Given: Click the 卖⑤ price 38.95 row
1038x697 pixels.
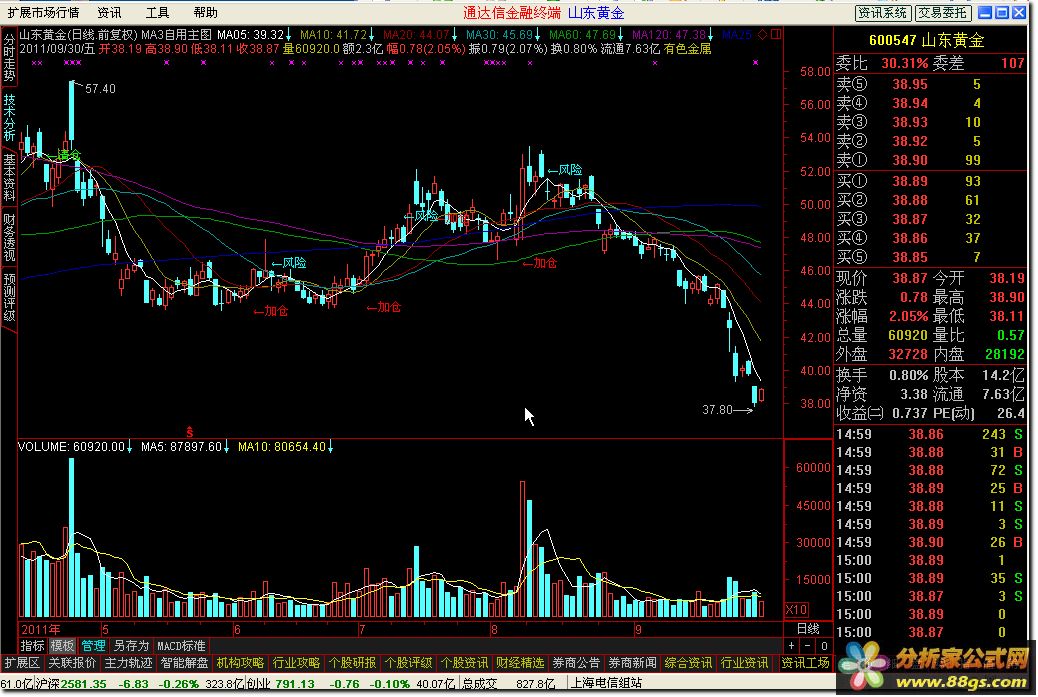Looking at the screenshot, I should [x=930, y=84].
